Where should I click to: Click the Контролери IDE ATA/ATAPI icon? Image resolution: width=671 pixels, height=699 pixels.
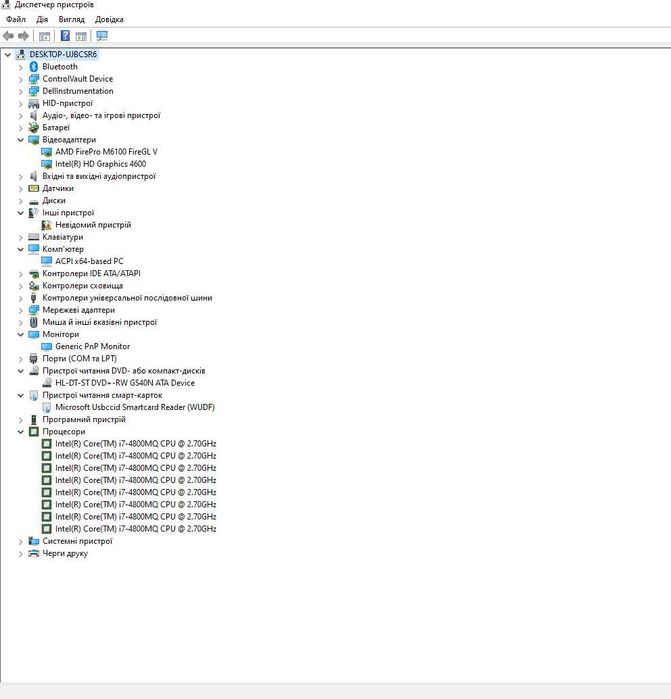pyautogui.click(x=33, y=274)
